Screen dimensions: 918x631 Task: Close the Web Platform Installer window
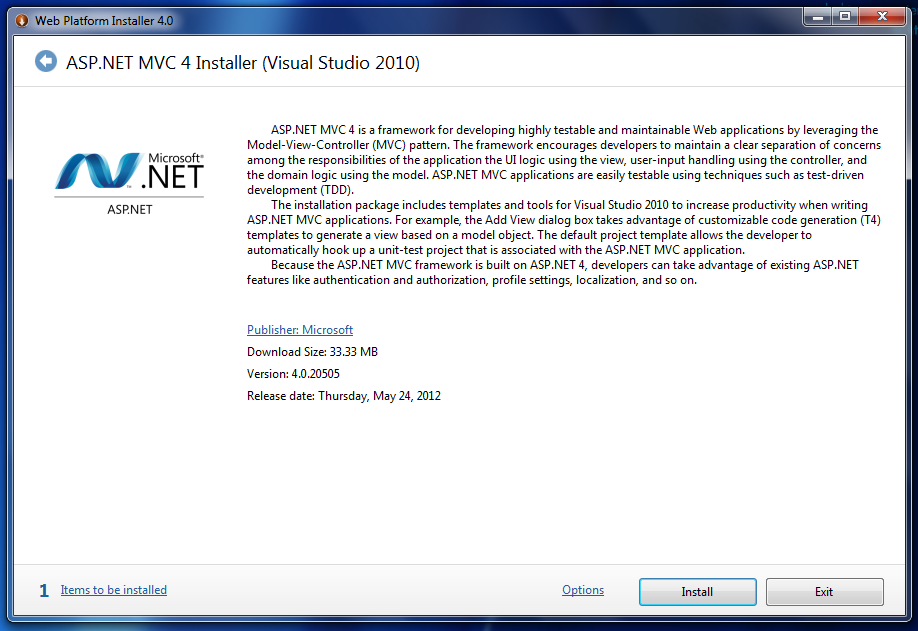883,17
